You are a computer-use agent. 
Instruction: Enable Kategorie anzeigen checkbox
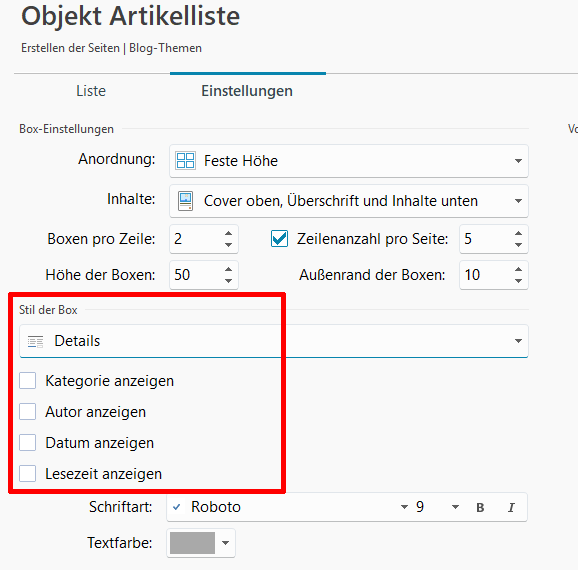pyautogui.click(x=28, y=380)
